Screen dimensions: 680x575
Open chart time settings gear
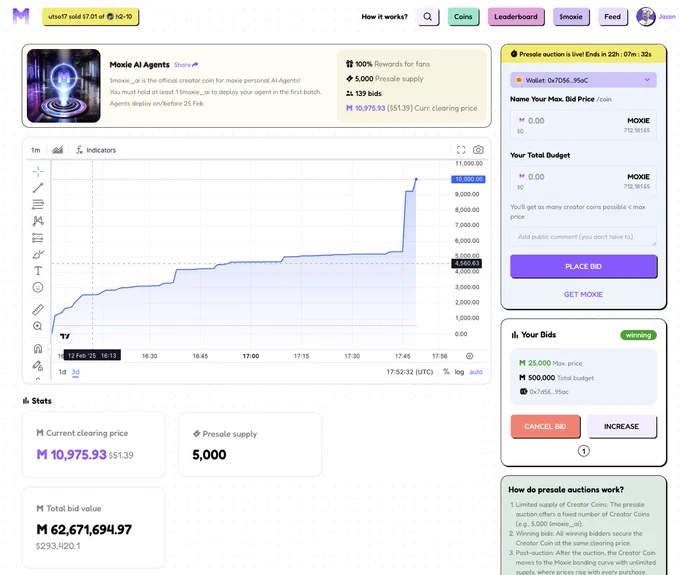click(x=469, y=356)
